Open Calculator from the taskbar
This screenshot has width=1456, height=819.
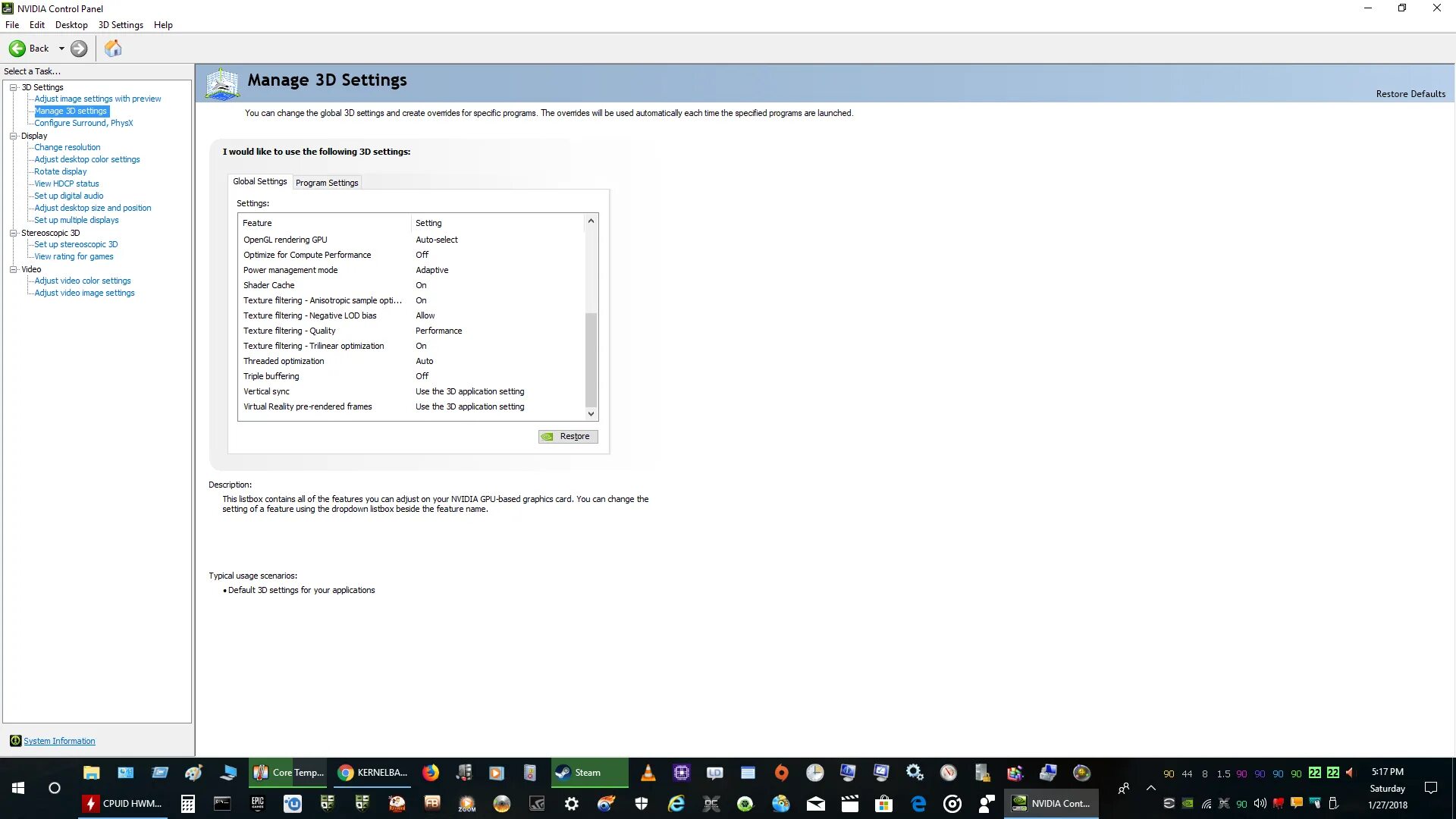(188, 804)
